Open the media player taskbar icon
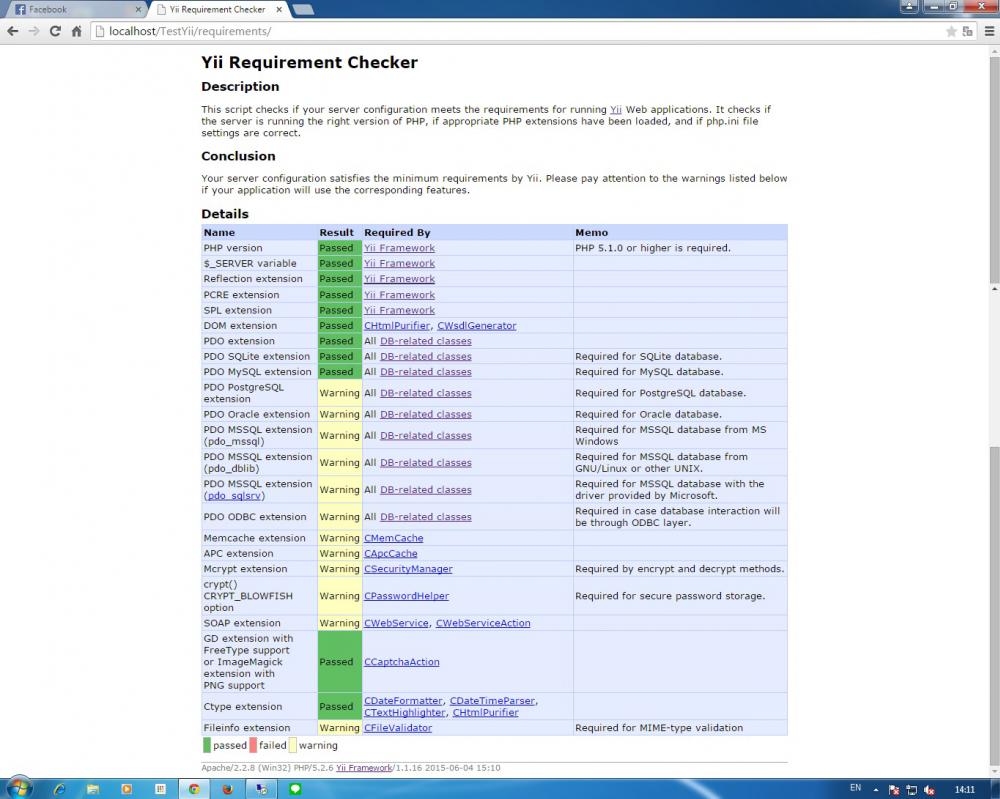The width and height of the screenshot is (1000, 799). point(126,789)
